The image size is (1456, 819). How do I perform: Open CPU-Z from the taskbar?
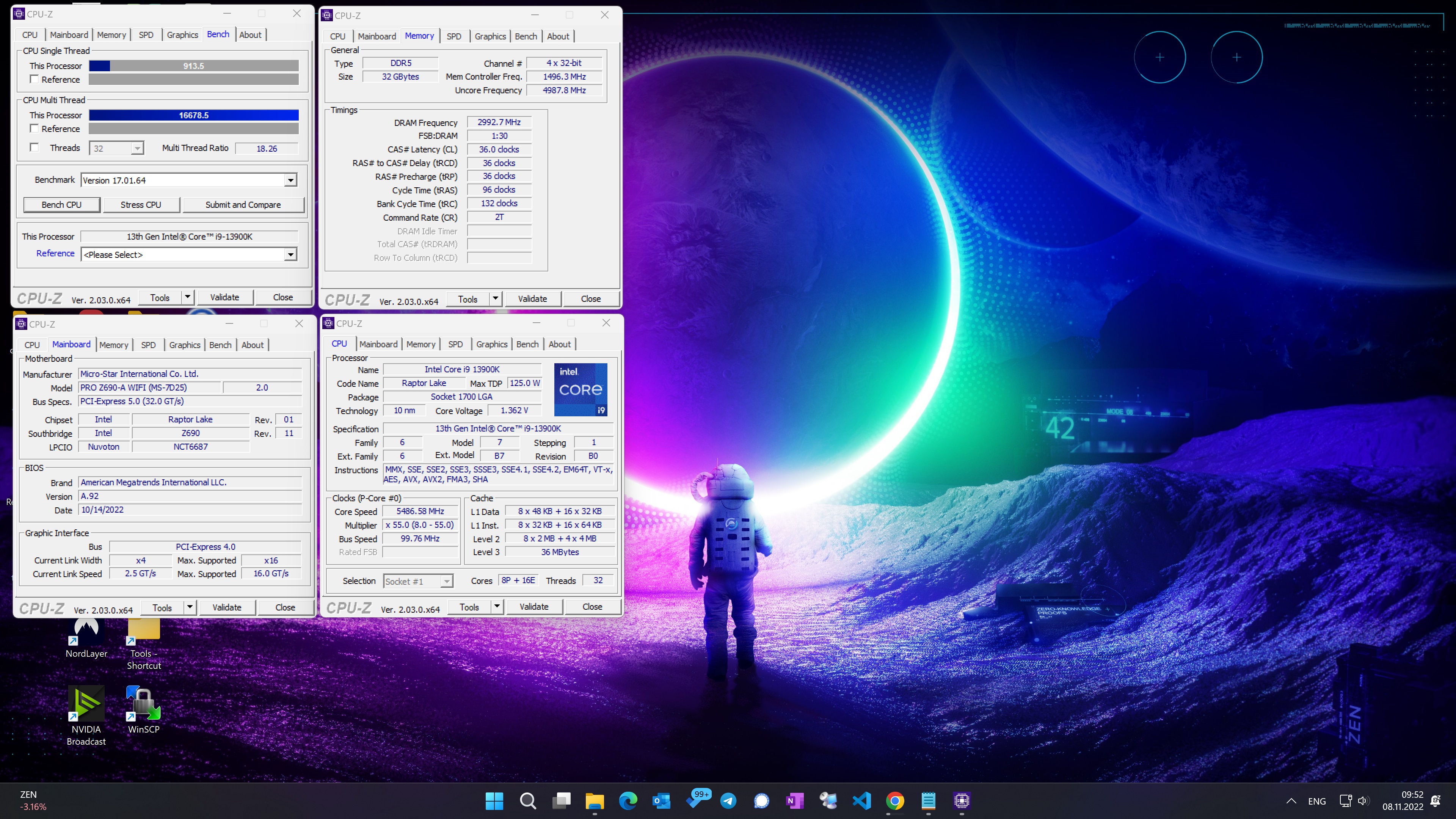(962, 800)
